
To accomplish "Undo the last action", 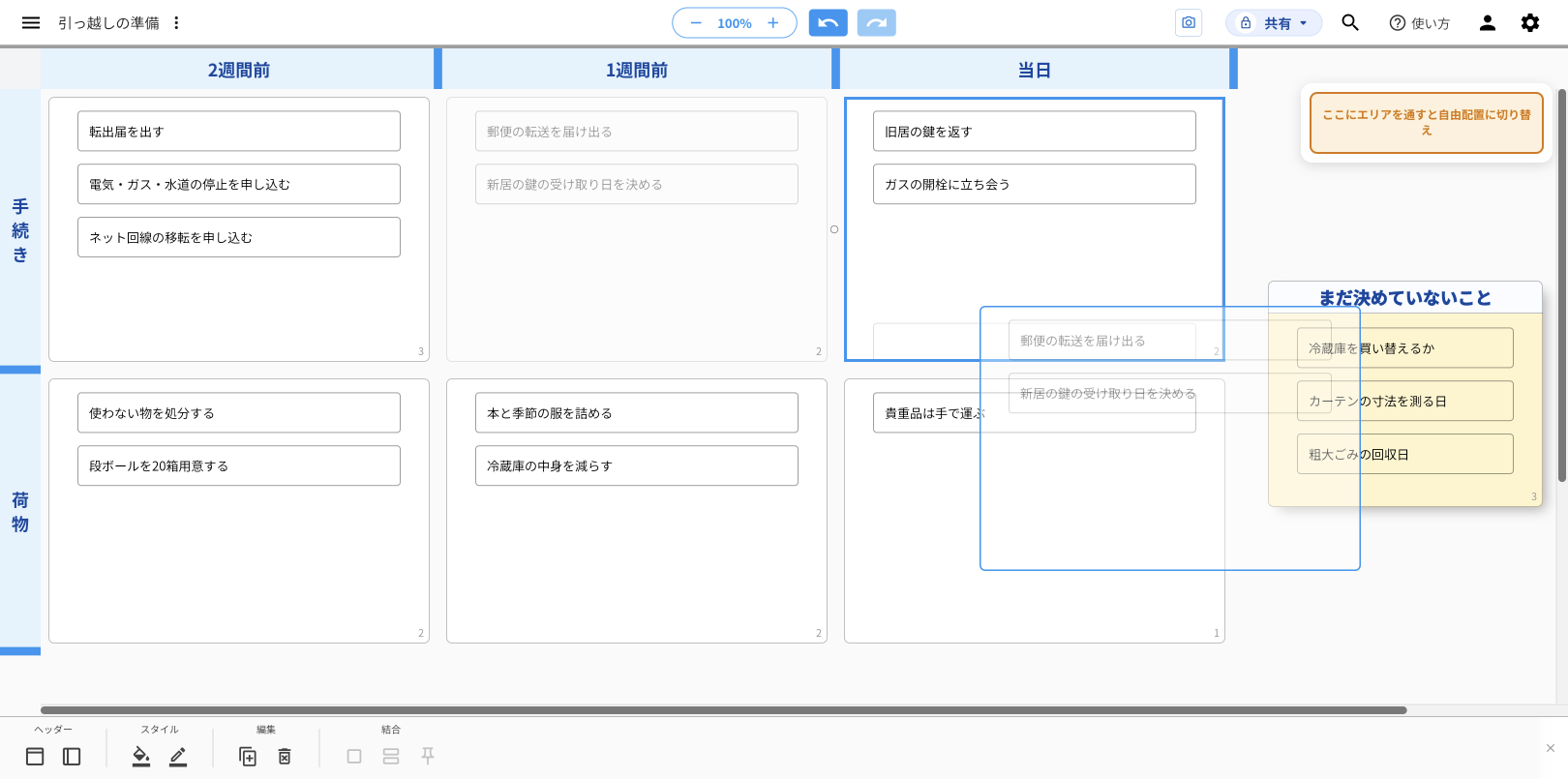I will click(829, 23).
